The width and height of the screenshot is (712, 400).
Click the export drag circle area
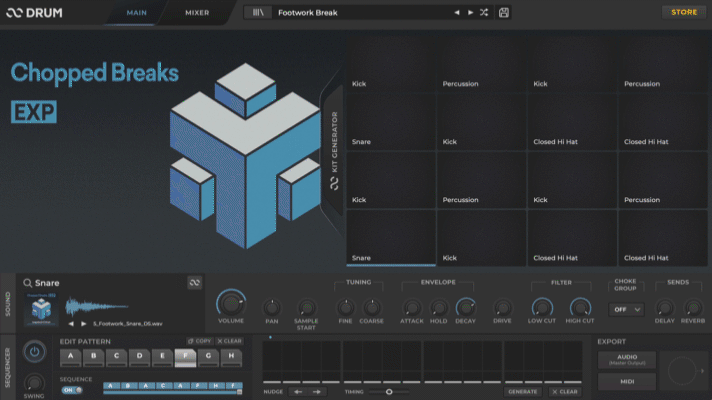coord(682,371)
